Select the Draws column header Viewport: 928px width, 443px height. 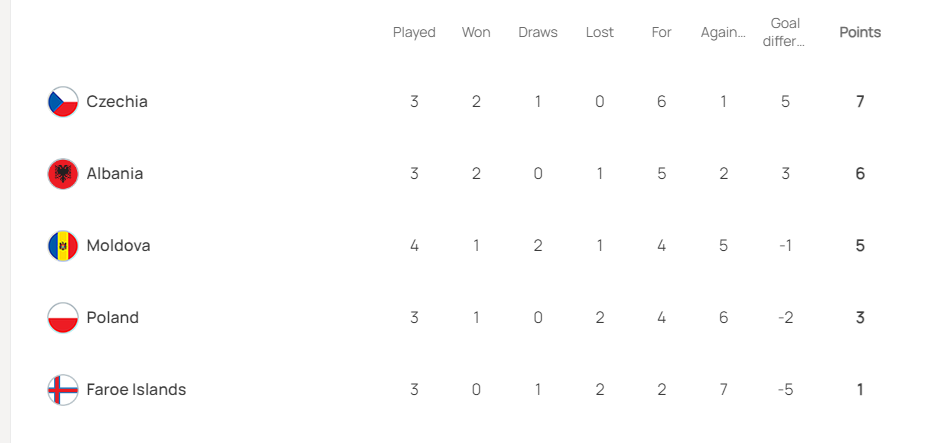click(538, 33)
